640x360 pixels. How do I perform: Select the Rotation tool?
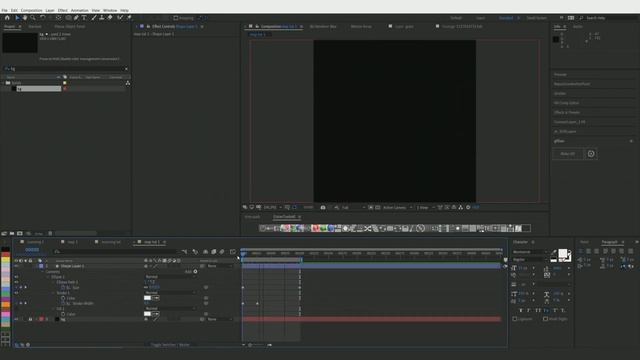[42, 18]
